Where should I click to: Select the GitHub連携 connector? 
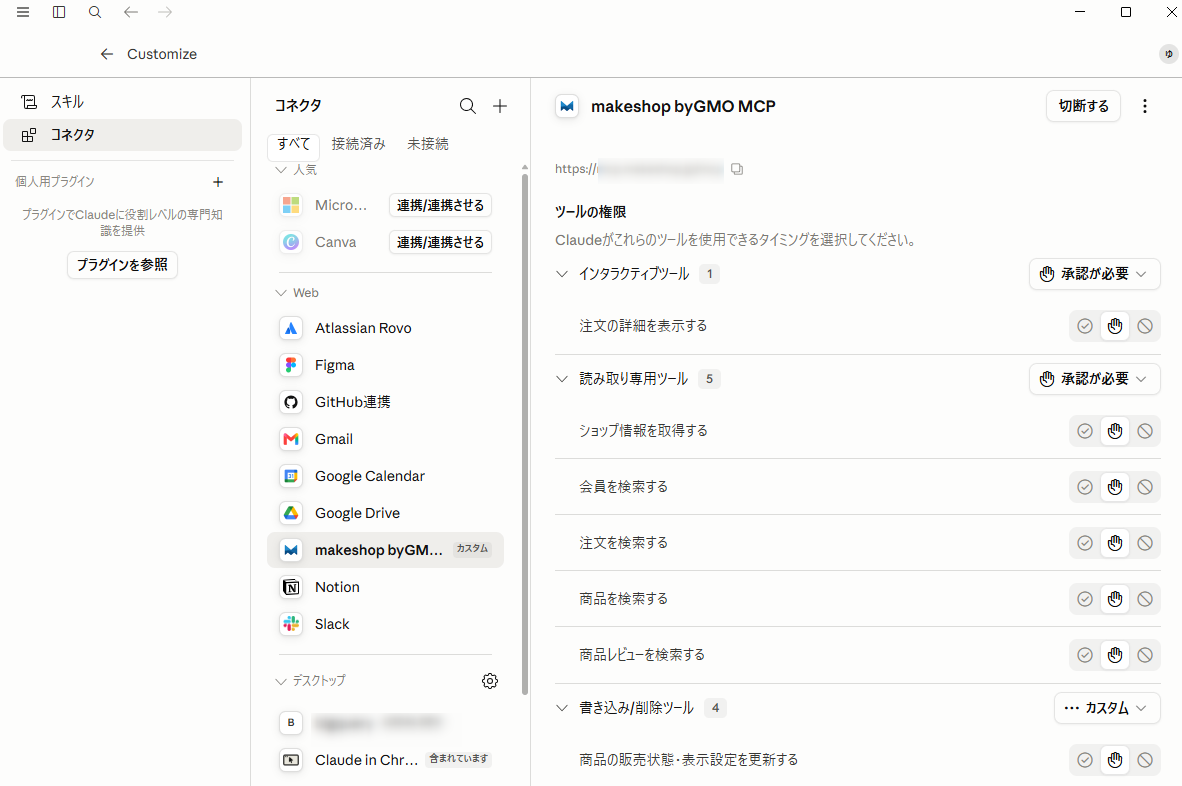pyautogui.click(x=385, y=402)
